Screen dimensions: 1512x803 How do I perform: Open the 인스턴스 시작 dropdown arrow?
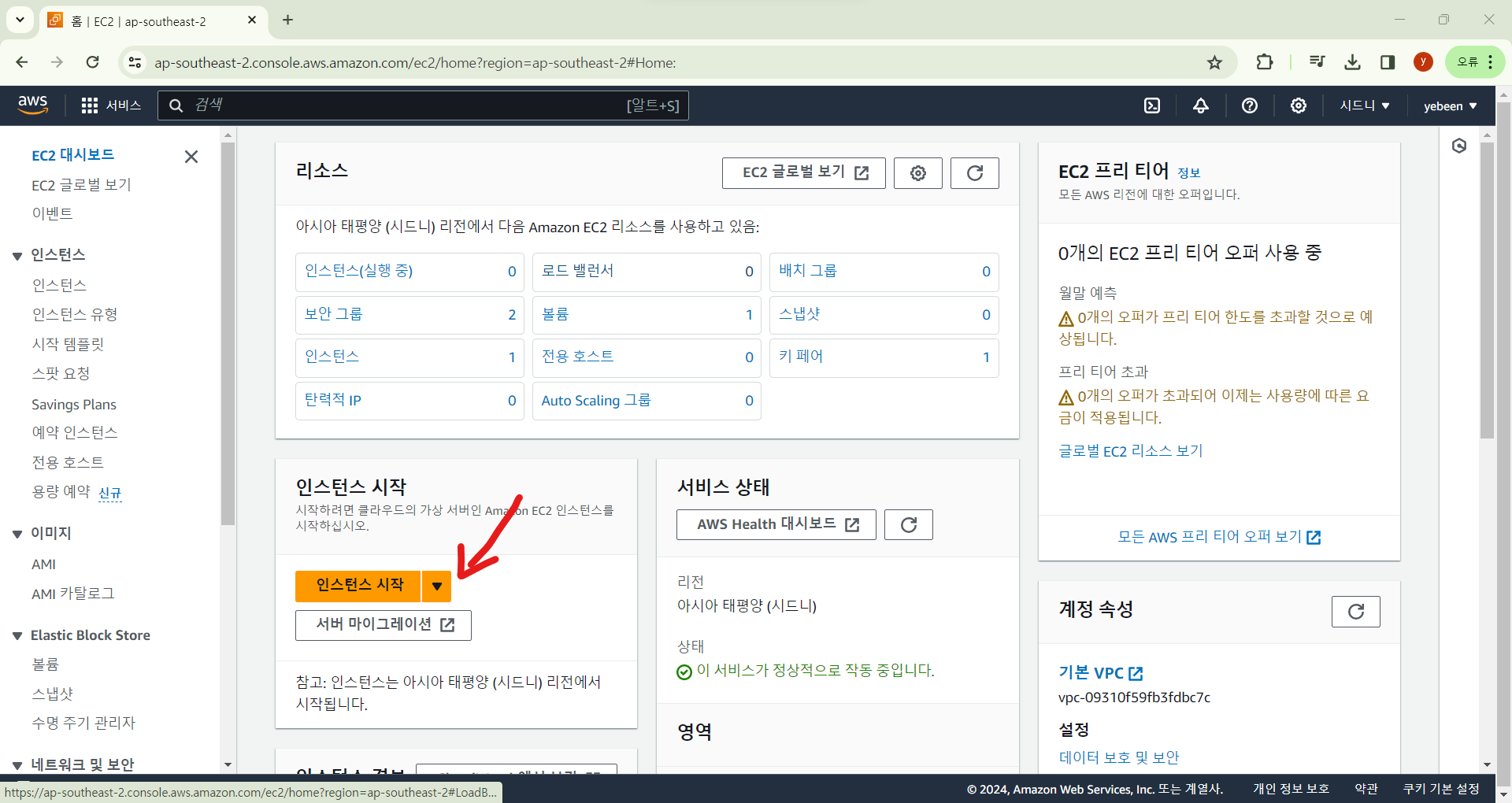point(437,586)
